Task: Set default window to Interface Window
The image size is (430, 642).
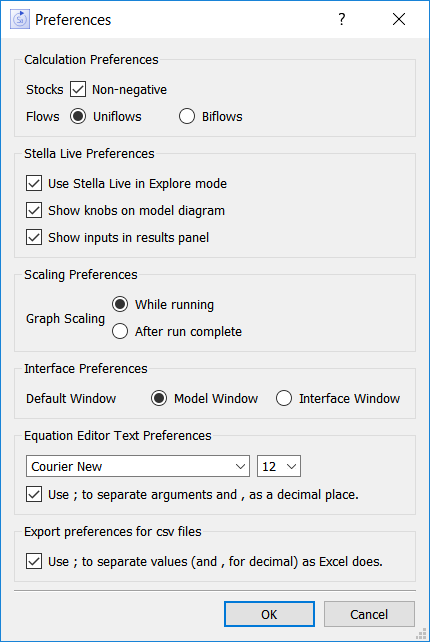Action: coord(284,398)
